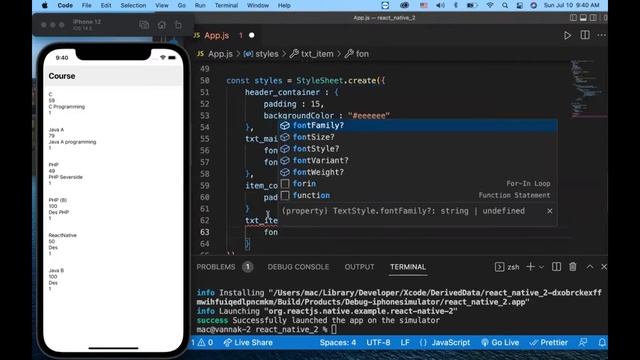Click styles in the breadcrumb
The height and width of the screenshot is (360, 640).
point(267,54)
